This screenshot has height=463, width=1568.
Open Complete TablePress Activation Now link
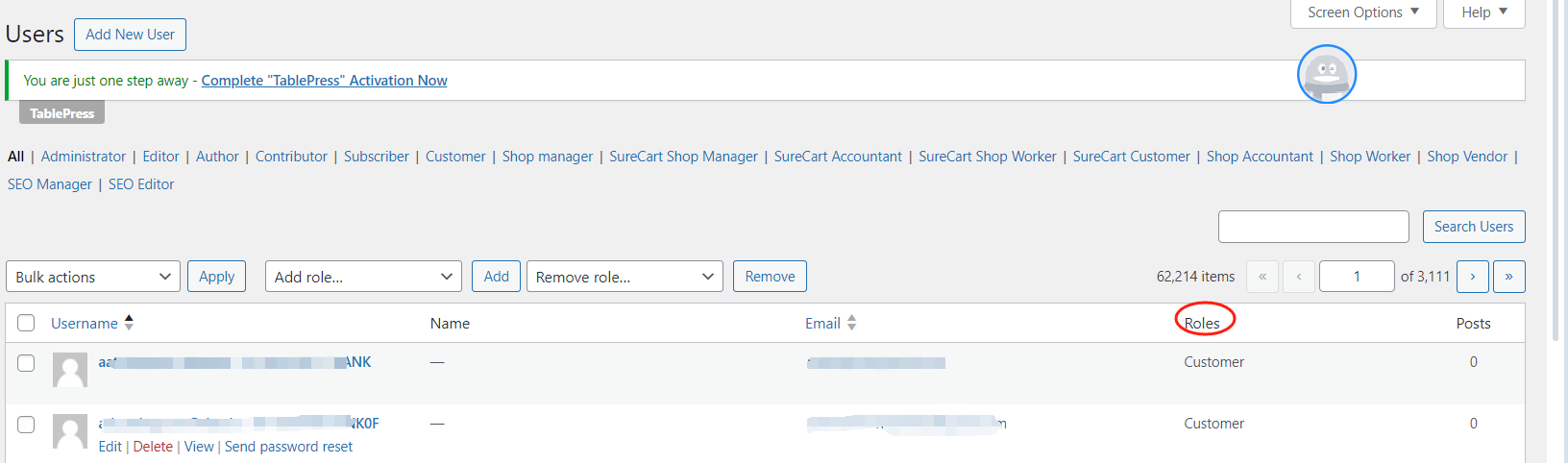pyautogui.click(x=324, y=81)
